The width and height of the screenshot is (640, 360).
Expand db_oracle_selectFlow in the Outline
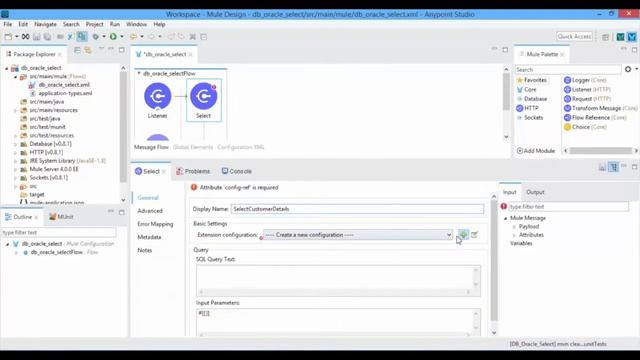point(16,253)
